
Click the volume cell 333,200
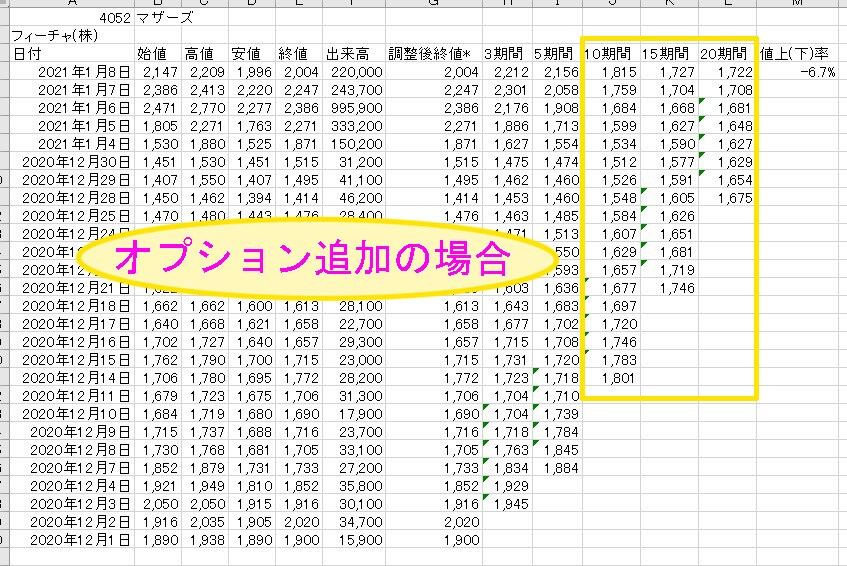tap(353, 126)
